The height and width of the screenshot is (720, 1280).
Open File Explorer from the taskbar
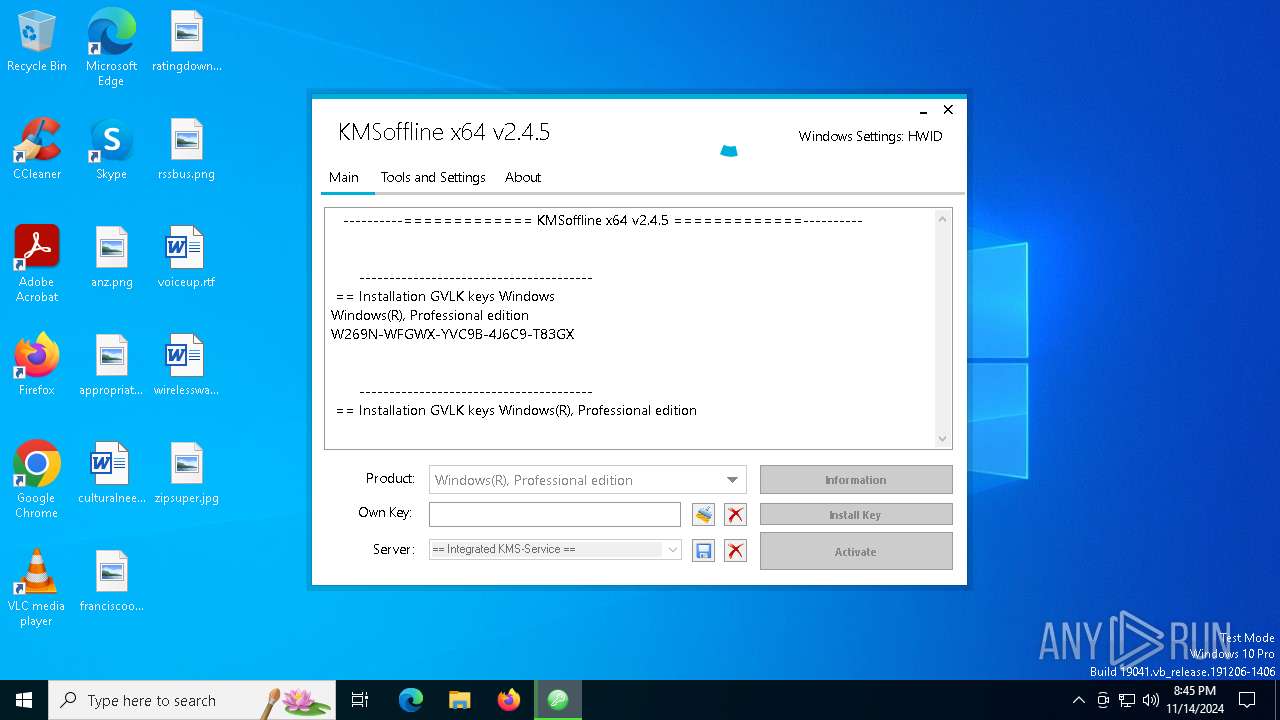(460, 700)
